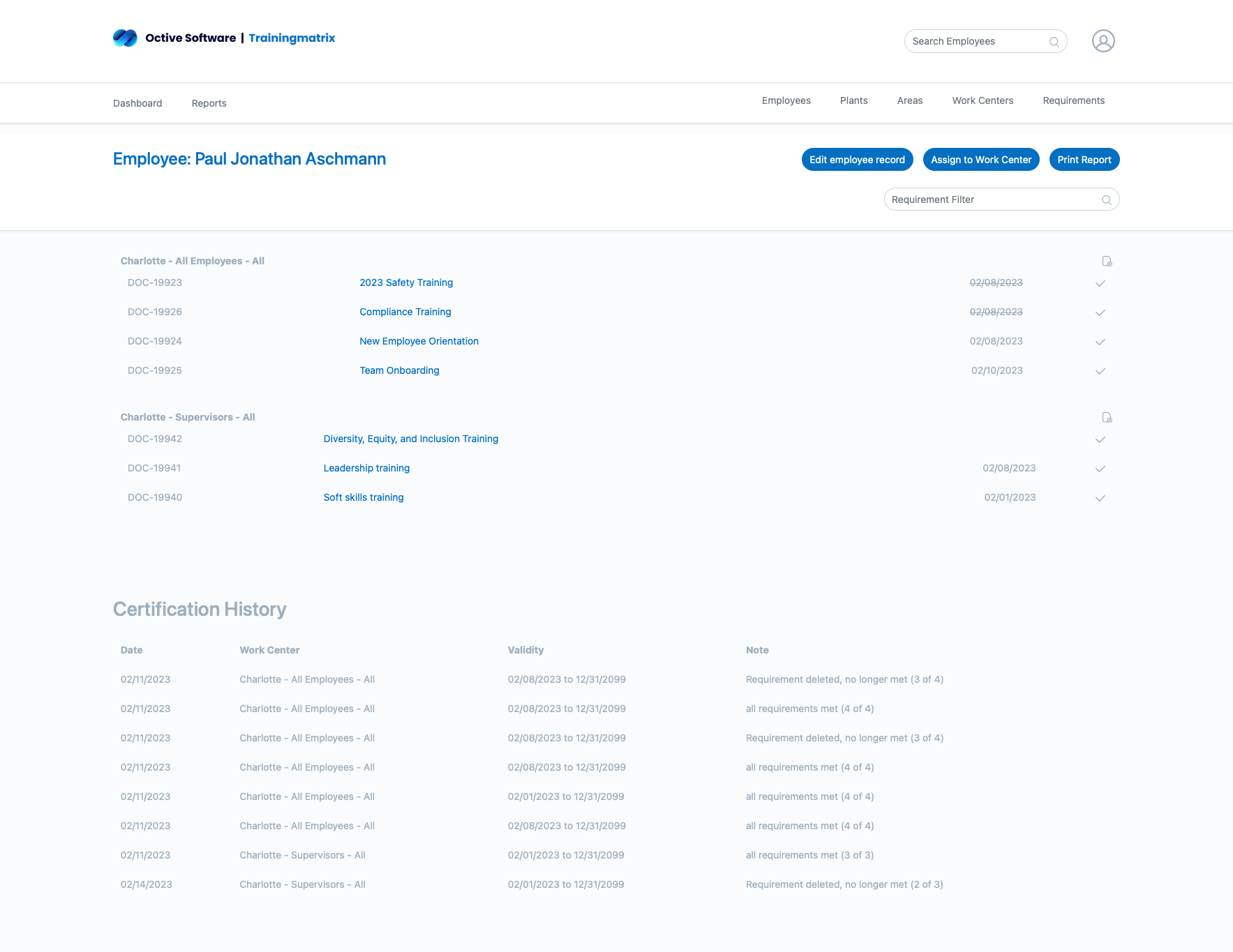1233x952 pixels.
Task: Open the Dashboard menu item
Action: coord(137,103)
